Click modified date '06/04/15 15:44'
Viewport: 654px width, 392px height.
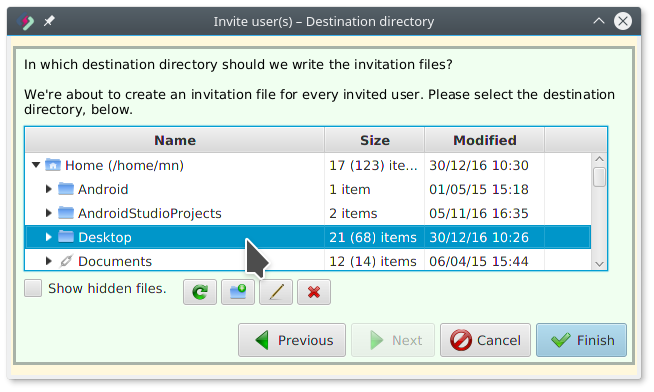pos(479,261)
